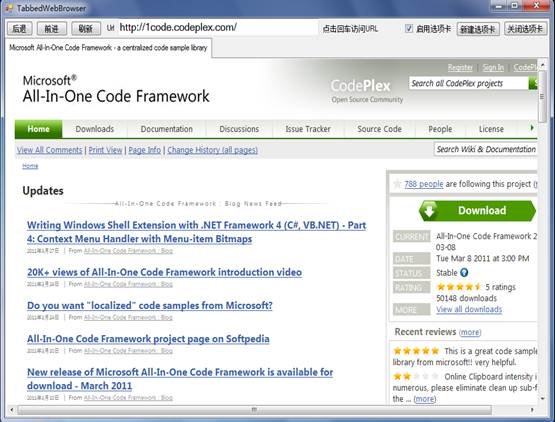Open blog source link under 20K+ views post
The height and width of the screenshot is (422, 555).
pyautogui.click(x=128, y=284)
